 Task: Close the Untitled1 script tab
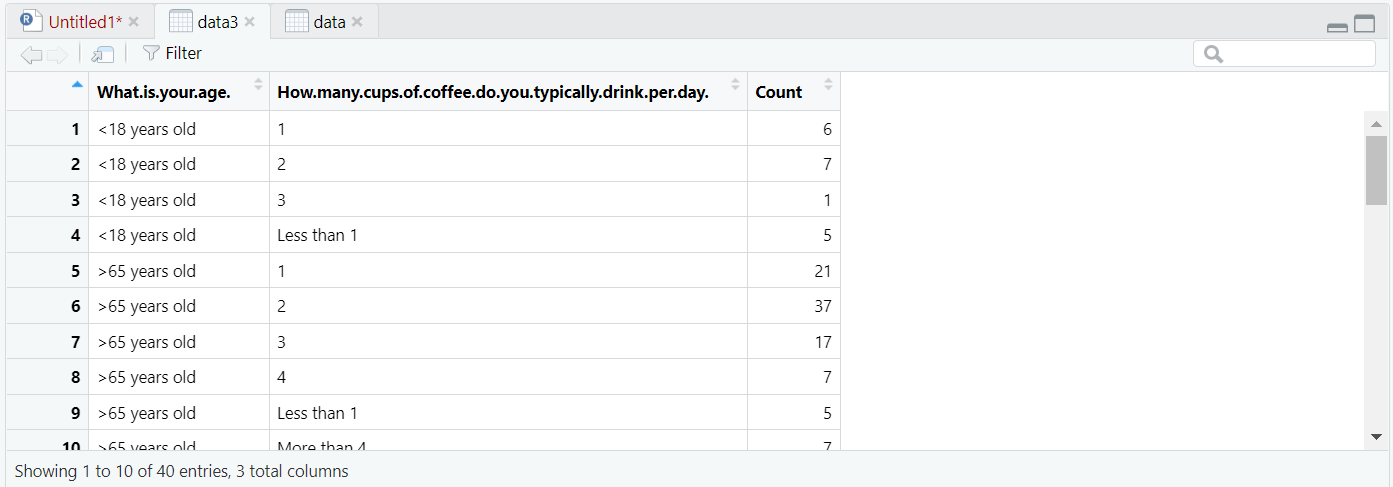[134, 22]
